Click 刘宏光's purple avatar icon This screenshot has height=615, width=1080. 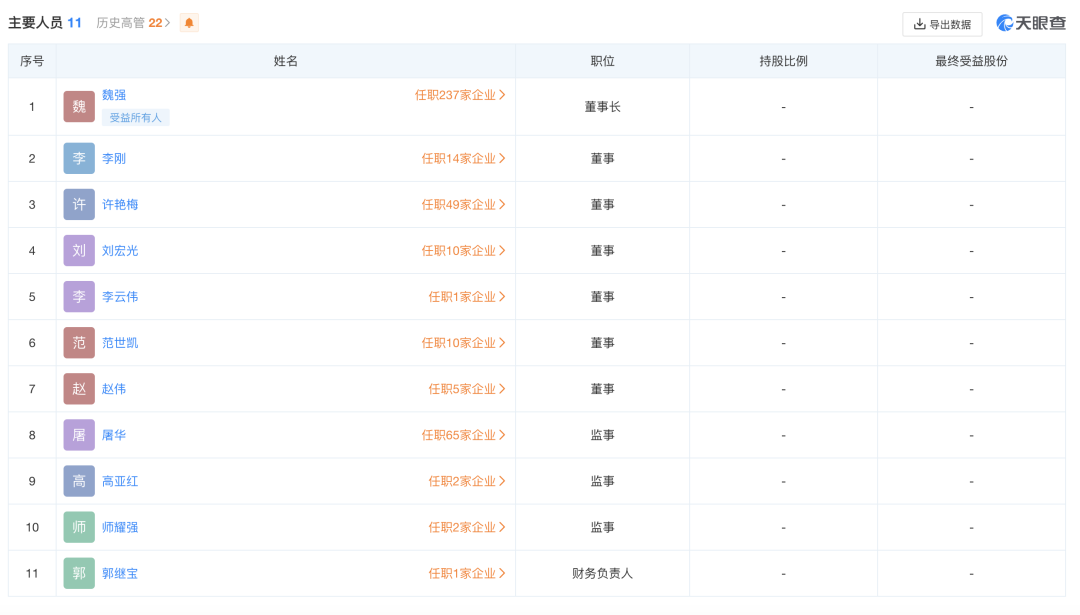79,251
